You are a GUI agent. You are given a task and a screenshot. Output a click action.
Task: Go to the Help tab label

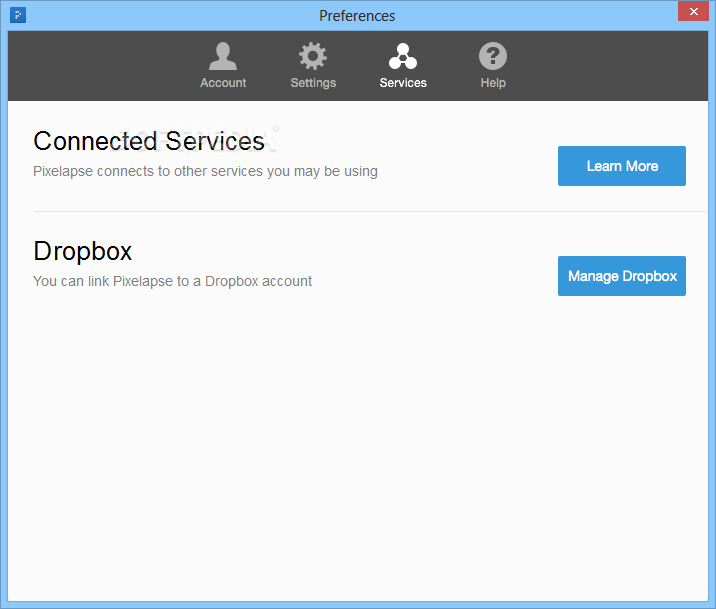tap(493, 83)
